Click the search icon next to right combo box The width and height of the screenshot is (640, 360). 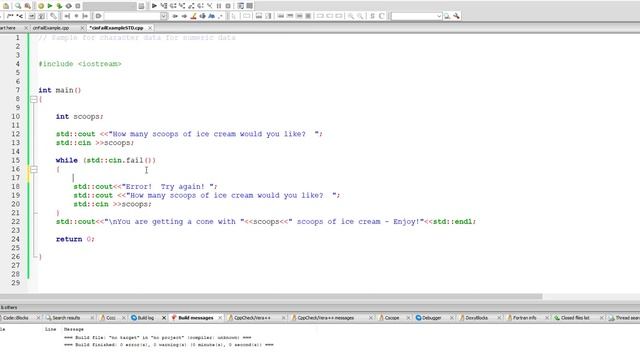(x=447, y=16)
